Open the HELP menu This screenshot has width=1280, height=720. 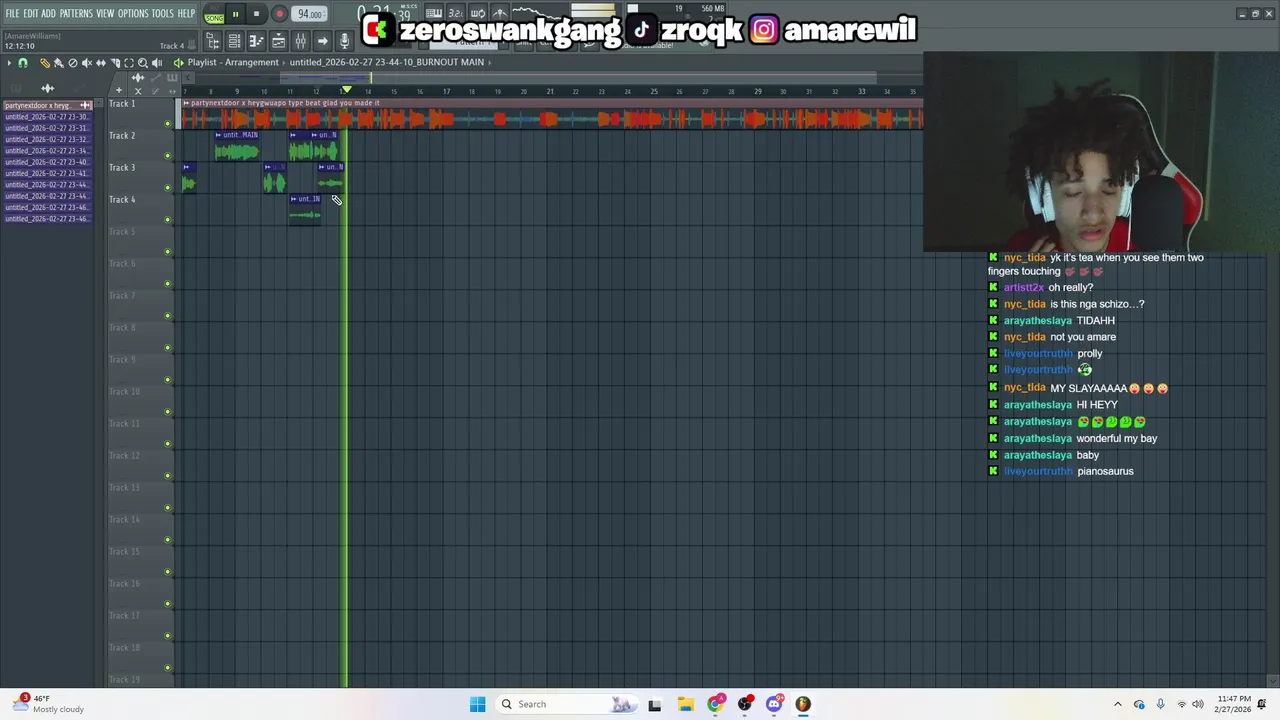pos(187,13)
